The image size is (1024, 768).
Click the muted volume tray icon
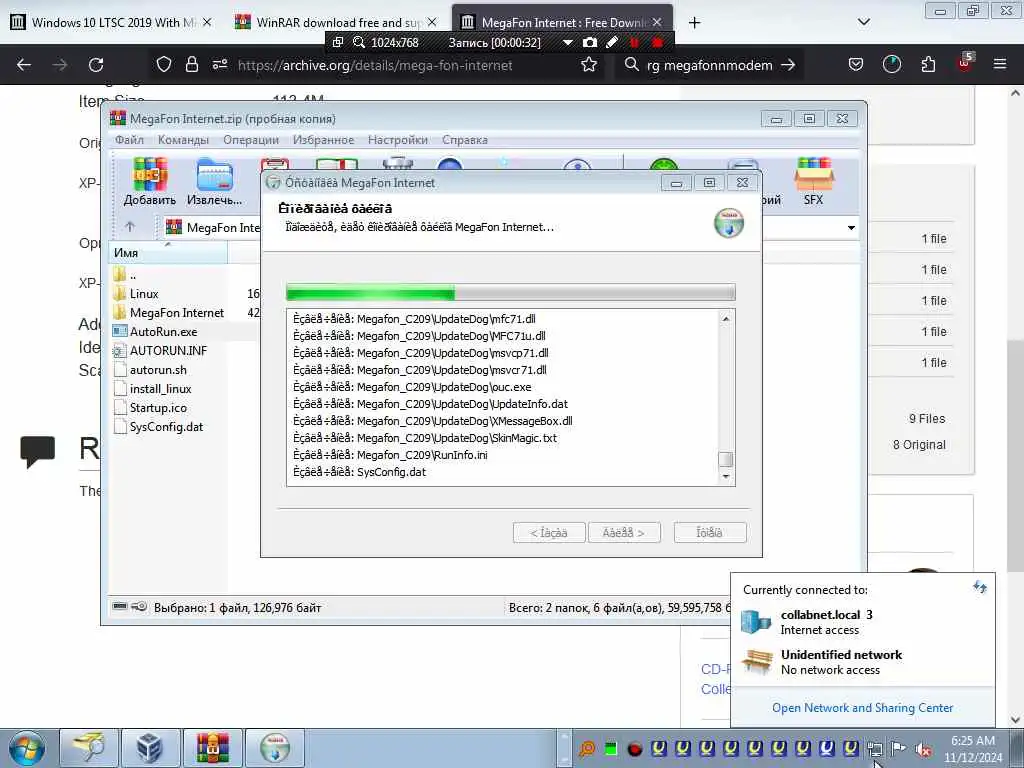923,749
